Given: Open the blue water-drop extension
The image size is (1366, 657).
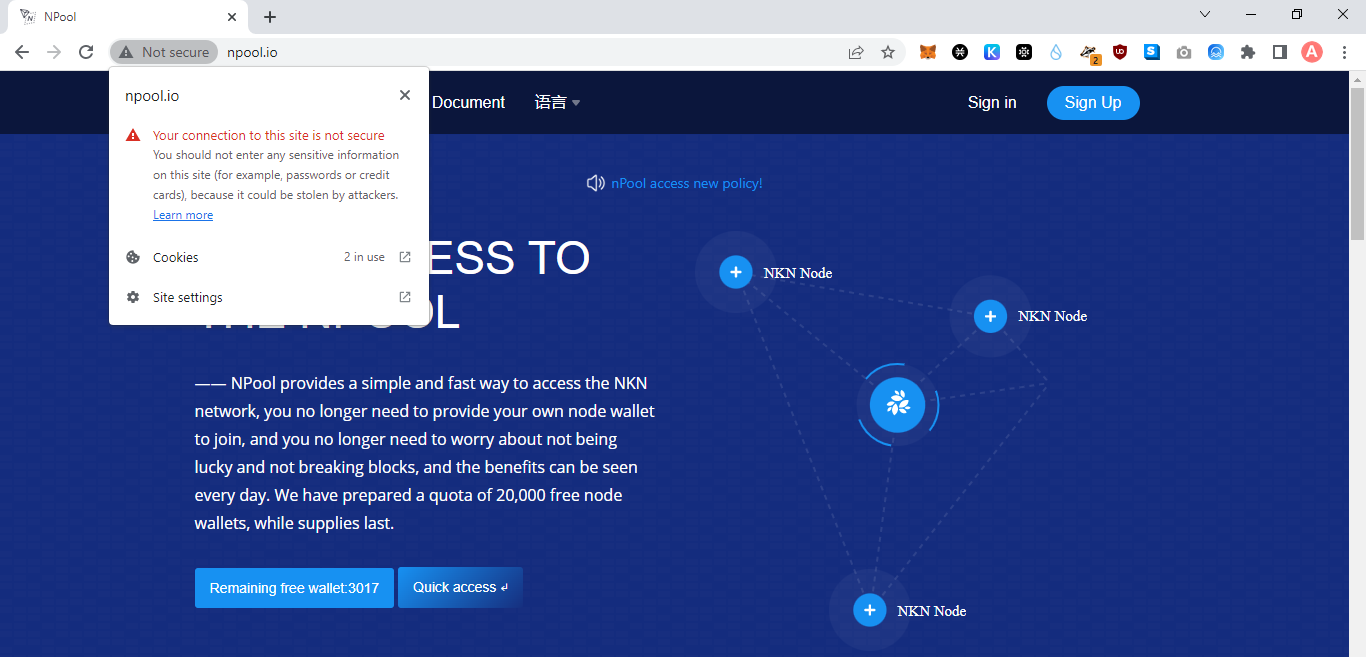Looking at the screenshot, I should (x=1056, y=52).
